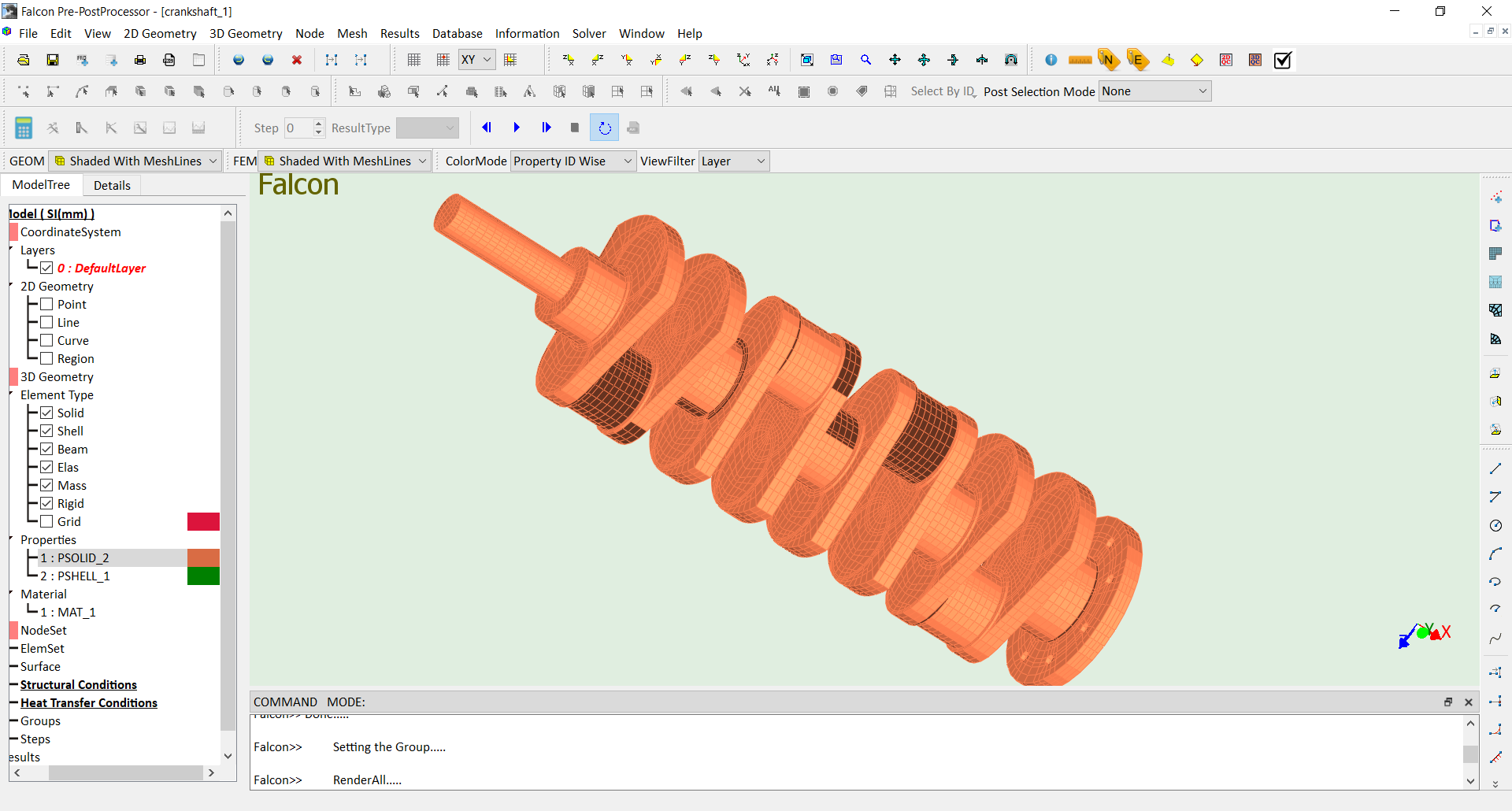
Task: Click the draw line tool in right sidebar
Action: click(1495, 468)
